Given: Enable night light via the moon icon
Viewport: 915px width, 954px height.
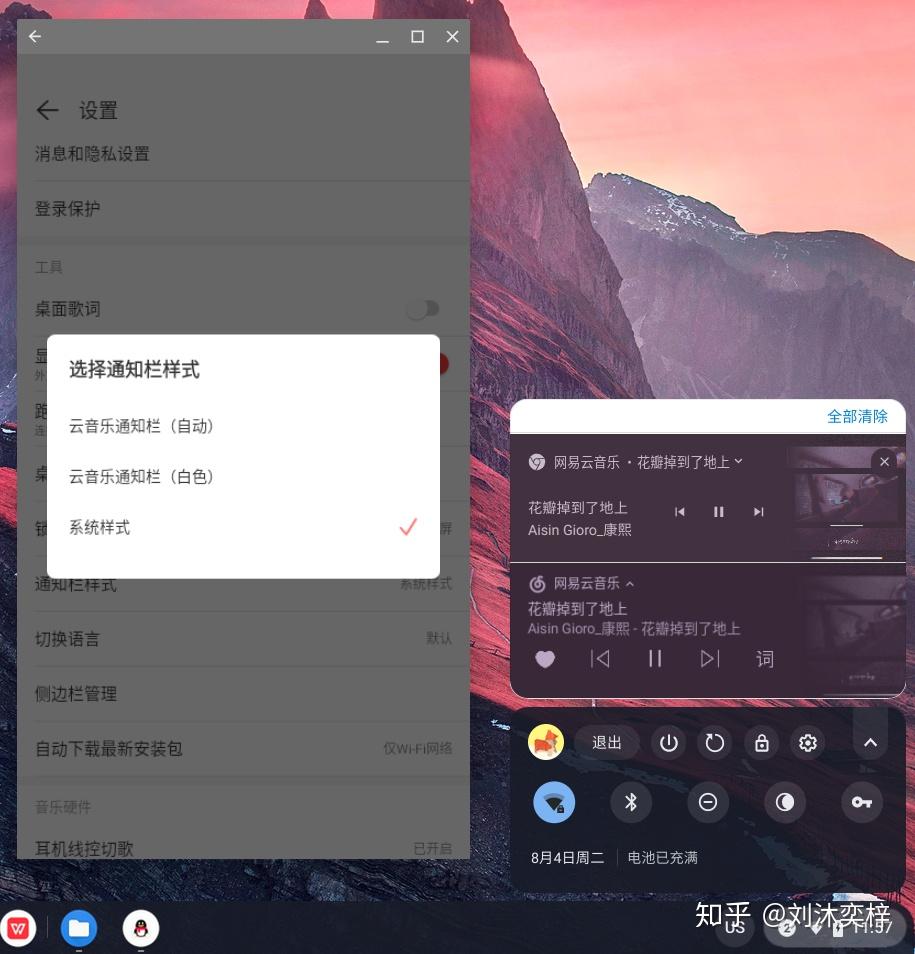Looking at the screenshot, I should click(784, 802).
